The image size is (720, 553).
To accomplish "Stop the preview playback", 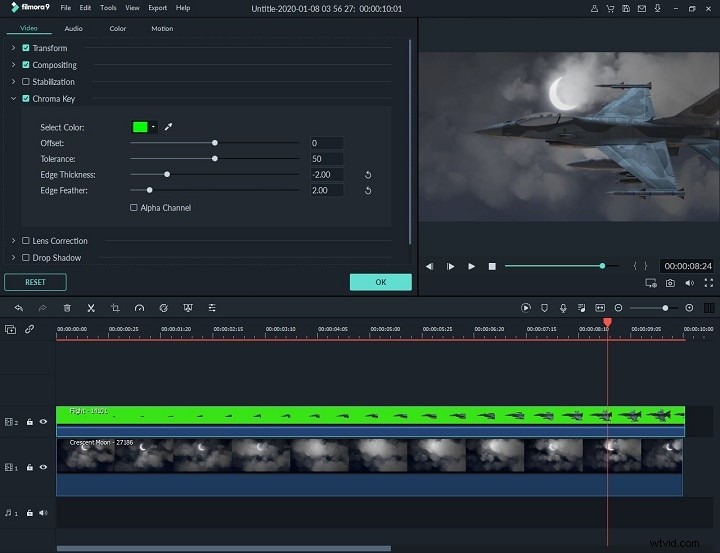I will tap(492, 266).
